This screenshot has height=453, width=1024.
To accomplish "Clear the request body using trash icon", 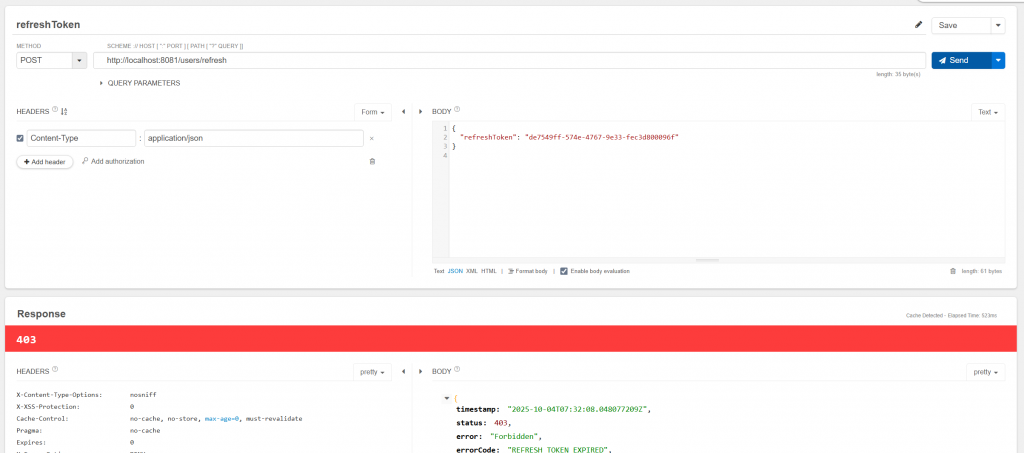I will point(953,271).
